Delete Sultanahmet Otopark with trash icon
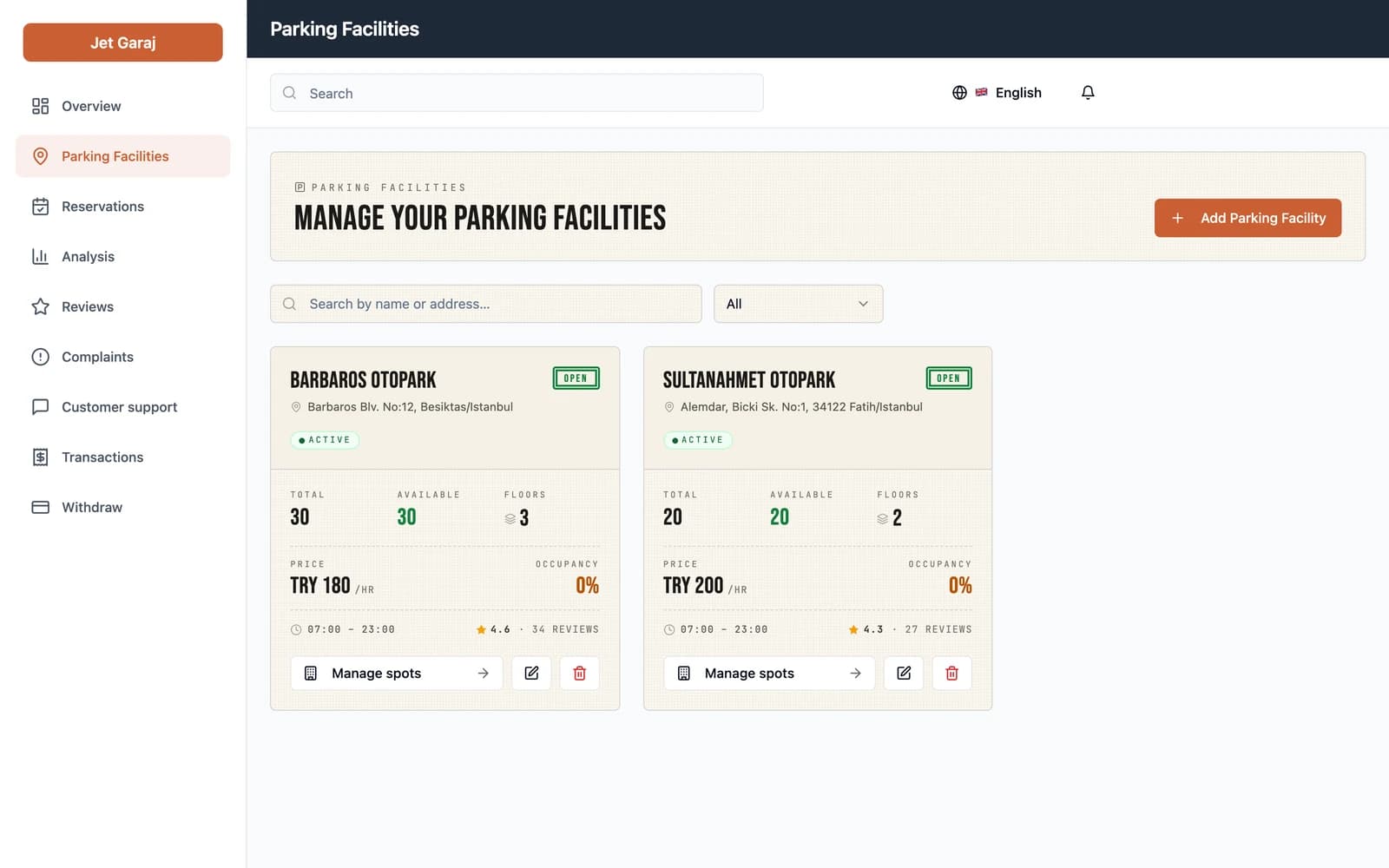 [951, 673]
